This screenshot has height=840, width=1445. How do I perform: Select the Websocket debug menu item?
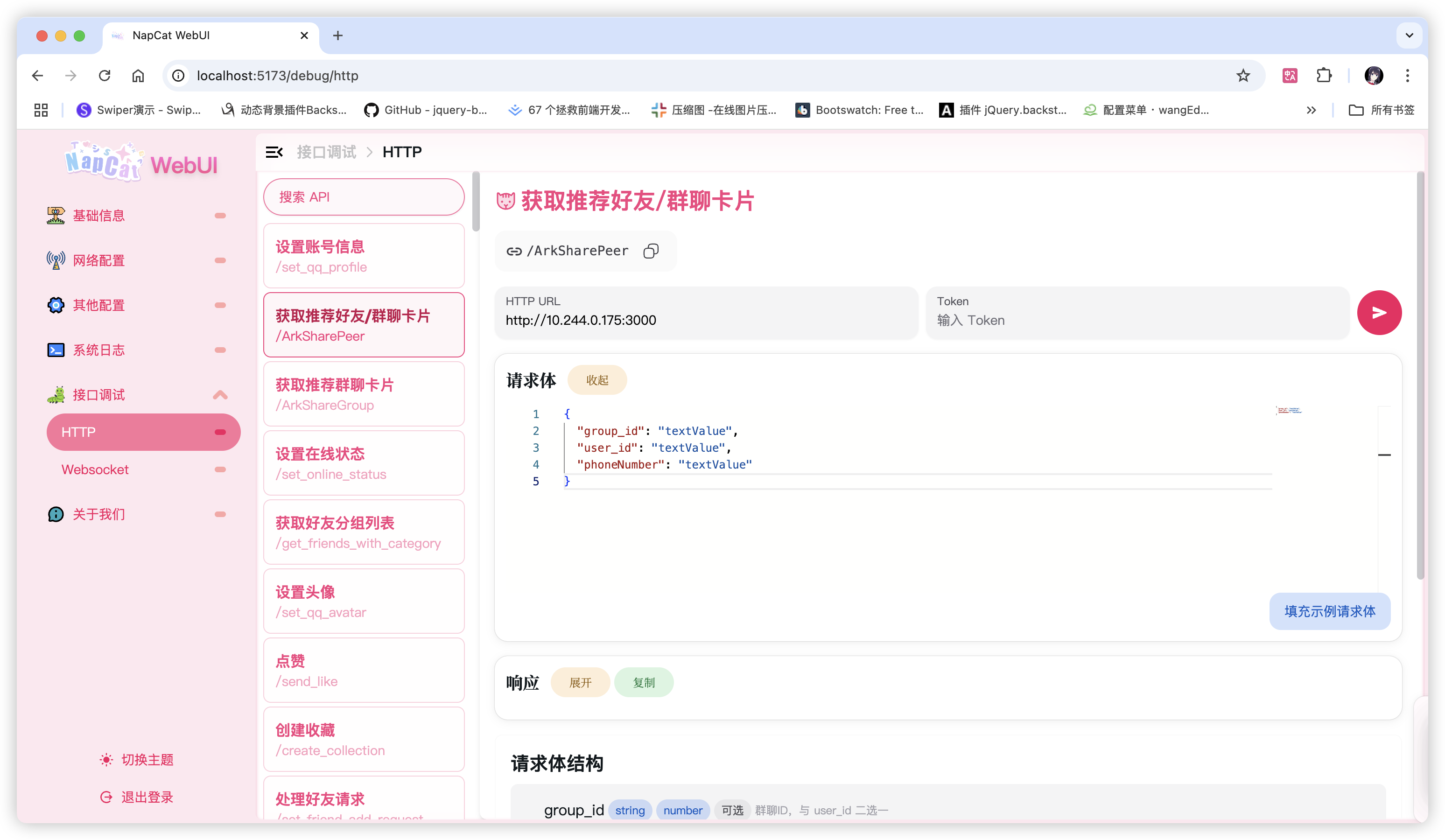[x=143, y=469]
